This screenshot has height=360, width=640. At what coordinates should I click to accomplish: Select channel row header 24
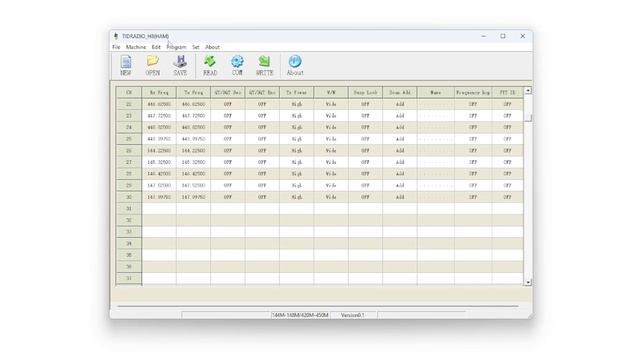129,127
